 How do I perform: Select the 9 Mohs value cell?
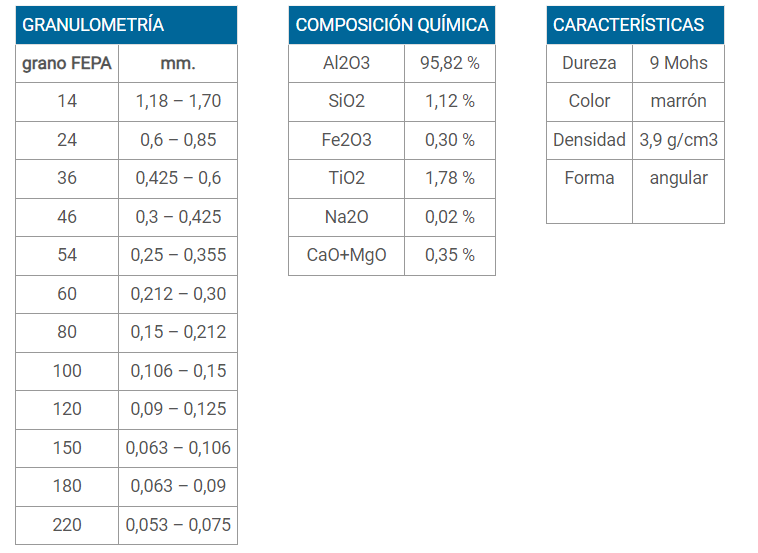click(678, 63)
